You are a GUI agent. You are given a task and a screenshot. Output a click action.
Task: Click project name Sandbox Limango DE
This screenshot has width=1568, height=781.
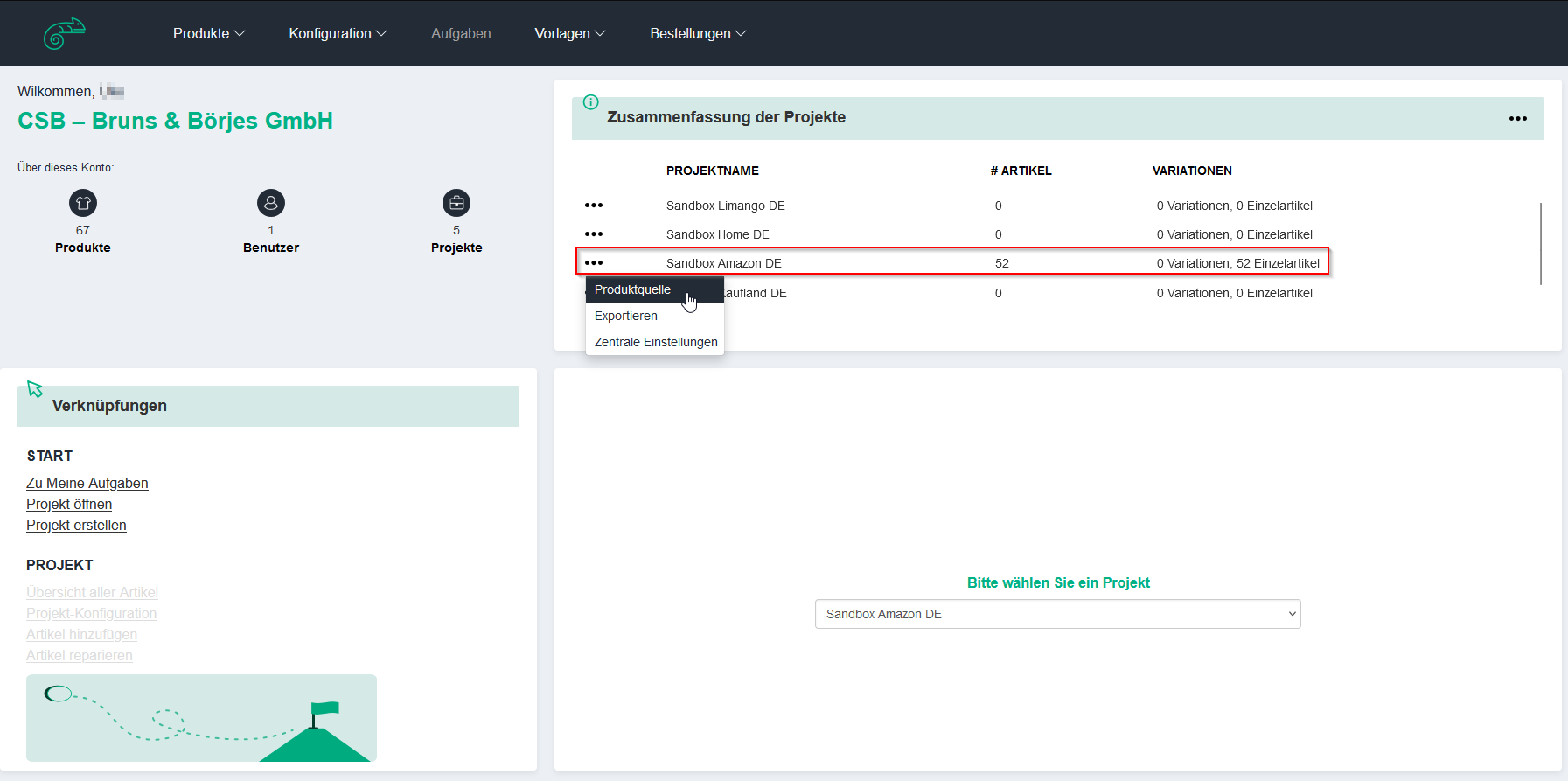tap(725, 206)
